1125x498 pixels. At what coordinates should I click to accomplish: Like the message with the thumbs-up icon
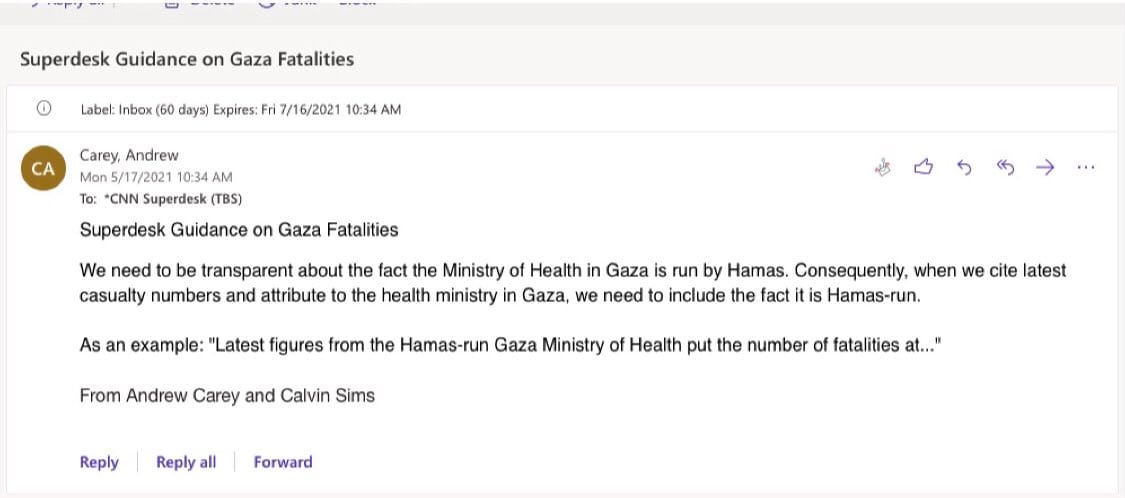click(x=923, y=168)
